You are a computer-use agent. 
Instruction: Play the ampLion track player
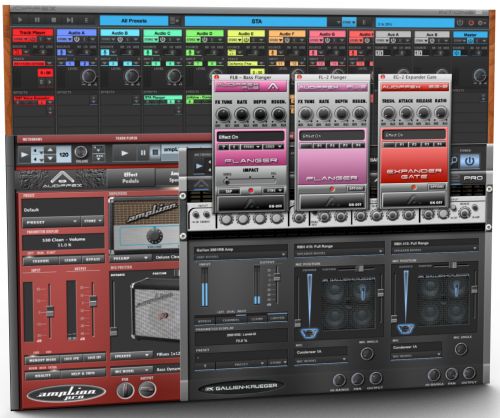125,153
